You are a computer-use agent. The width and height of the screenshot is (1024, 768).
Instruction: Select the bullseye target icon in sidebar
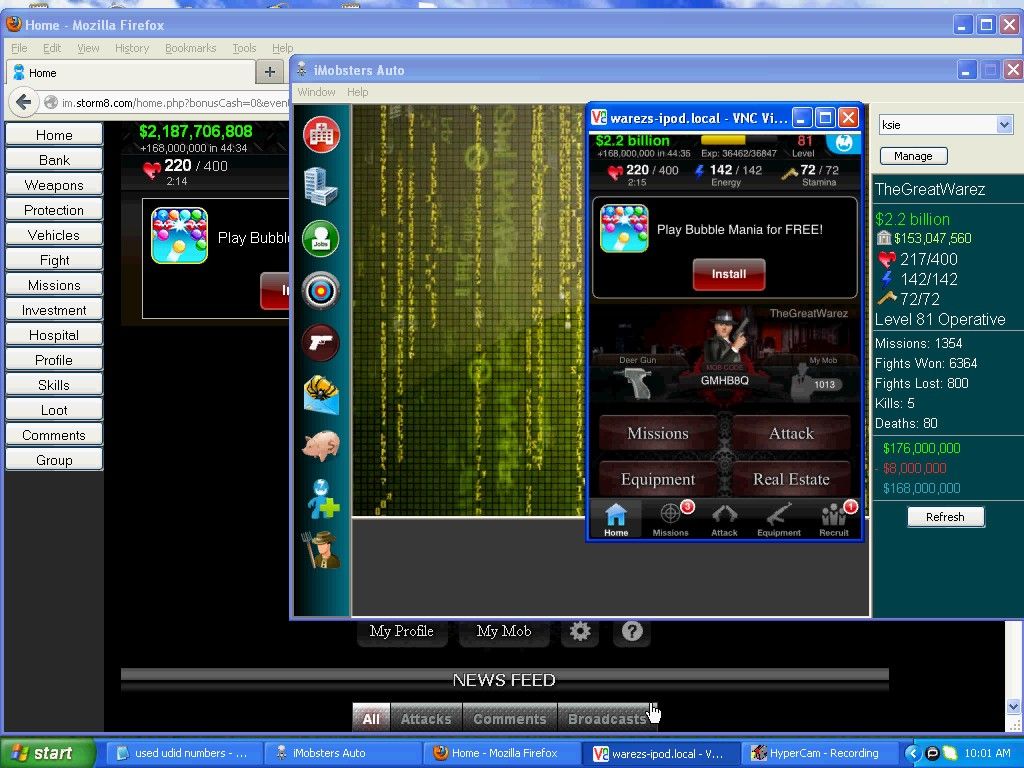[x=321, y=291]
